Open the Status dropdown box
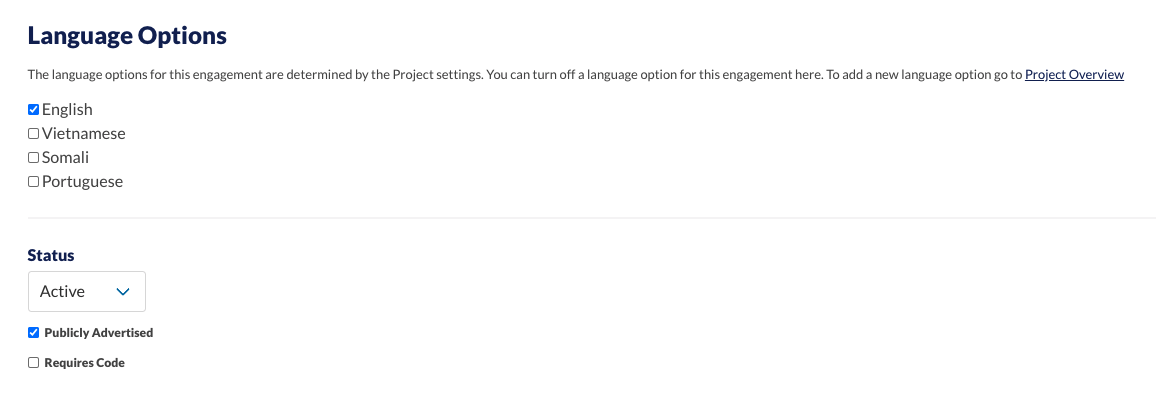1176x396 pixels. point(87,292)
